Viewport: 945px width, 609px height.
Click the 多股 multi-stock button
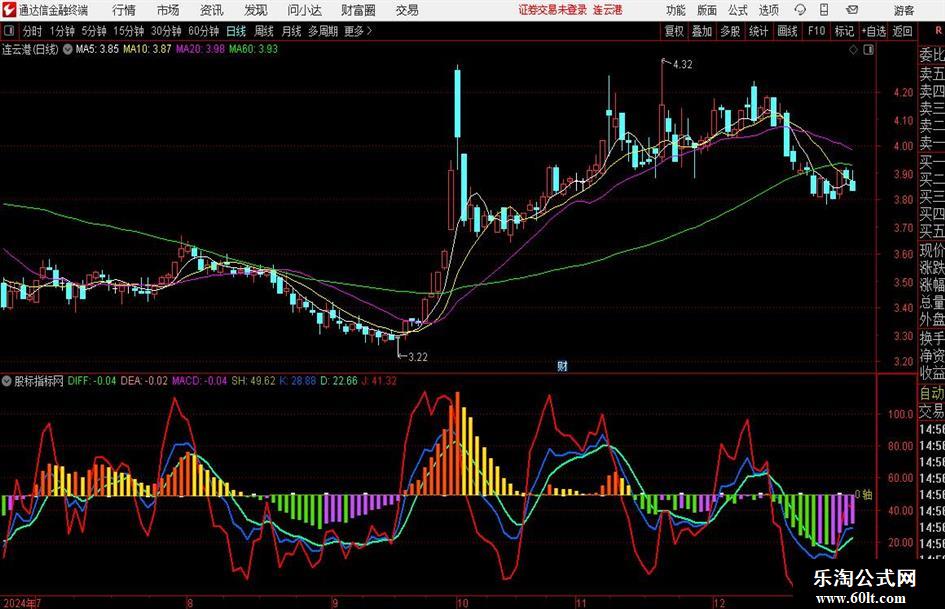coord(730,31)
